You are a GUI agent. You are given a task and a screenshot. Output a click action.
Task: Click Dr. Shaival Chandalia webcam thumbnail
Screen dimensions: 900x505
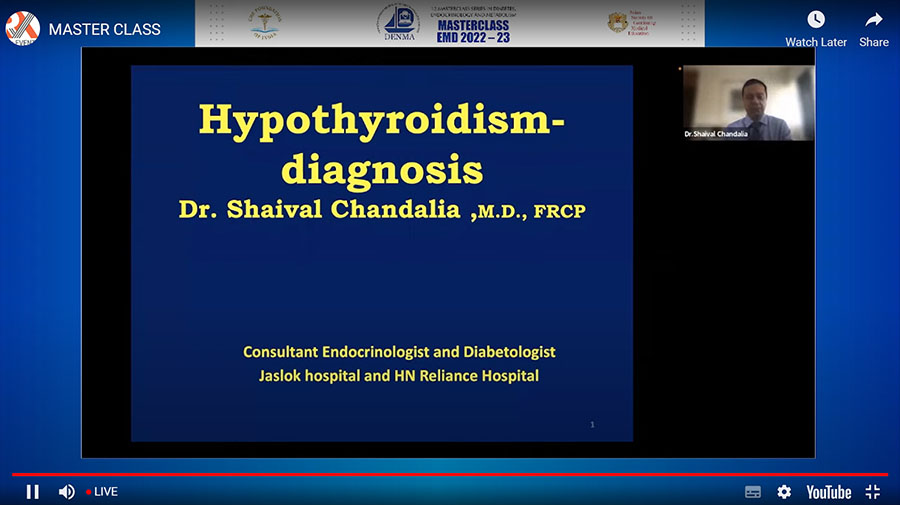point(748,103)
